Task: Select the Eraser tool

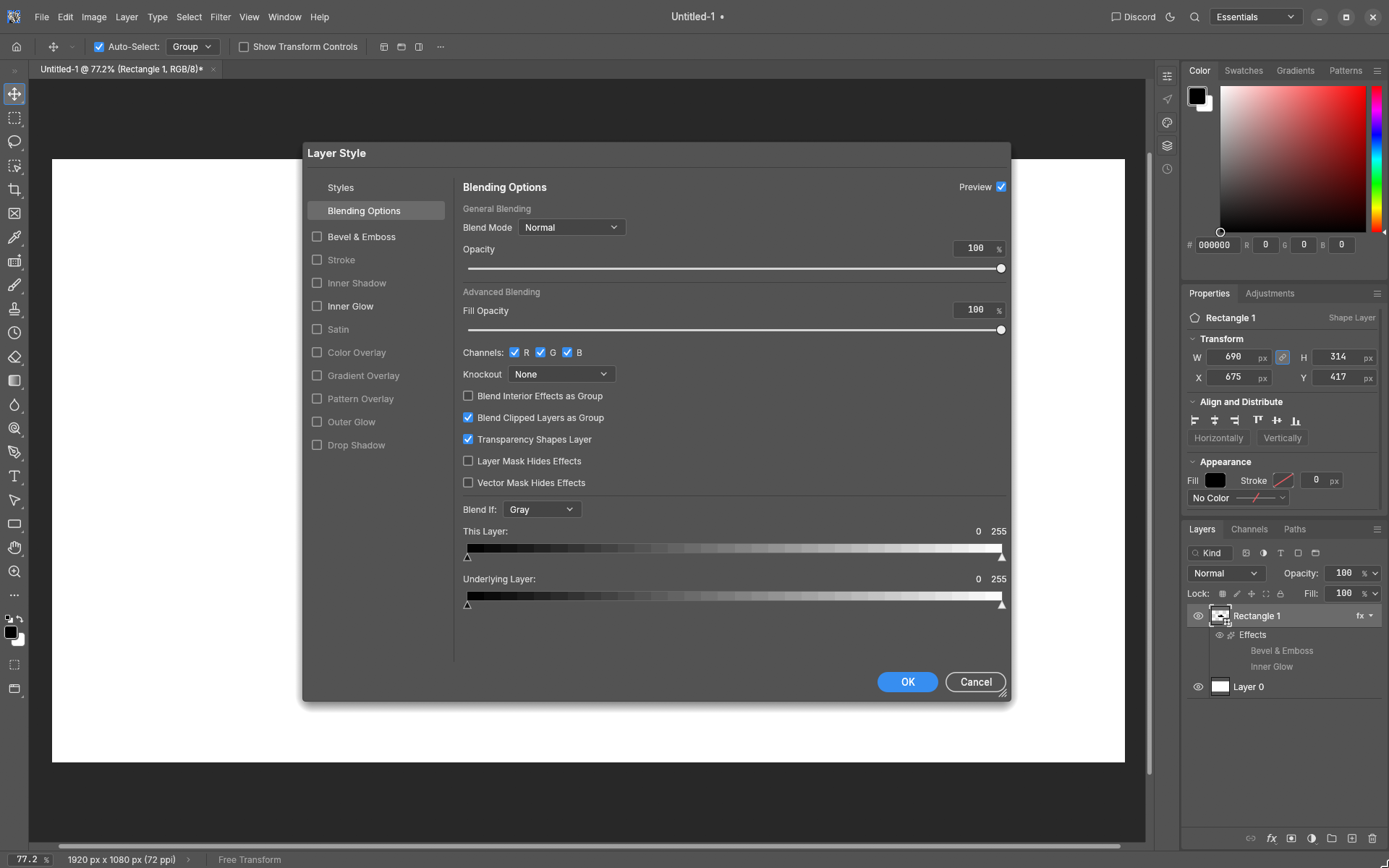Action: point(14,357)
